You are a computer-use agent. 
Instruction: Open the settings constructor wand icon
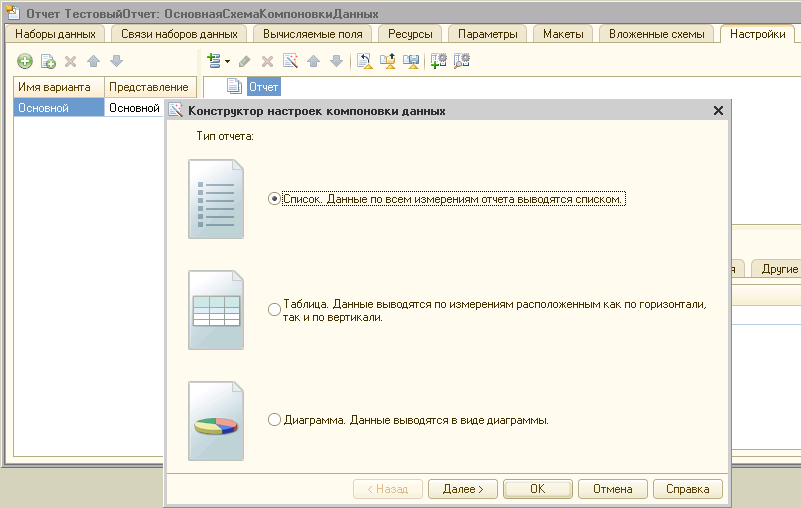click(291, 61)
